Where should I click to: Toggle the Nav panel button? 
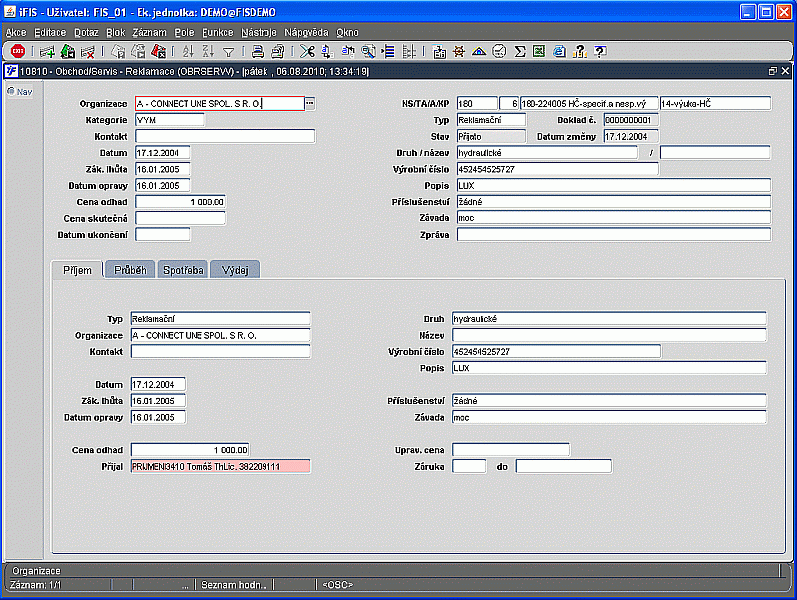20,92
